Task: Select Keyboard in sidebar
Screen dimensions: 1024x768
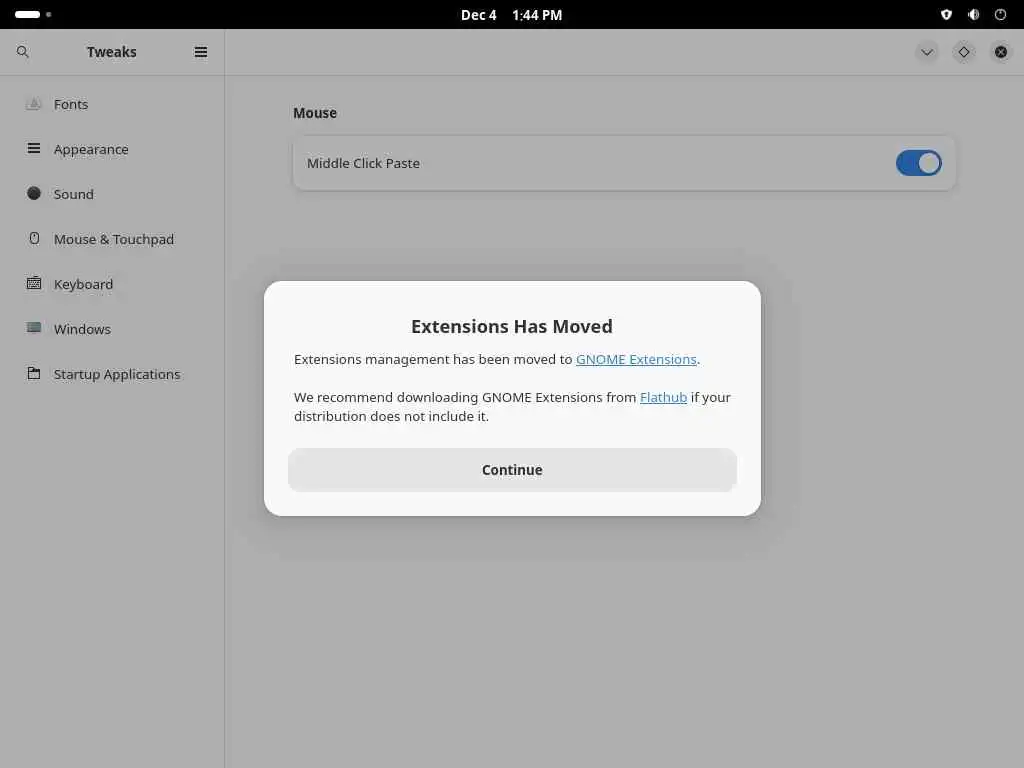Action: tap(112, 284)
